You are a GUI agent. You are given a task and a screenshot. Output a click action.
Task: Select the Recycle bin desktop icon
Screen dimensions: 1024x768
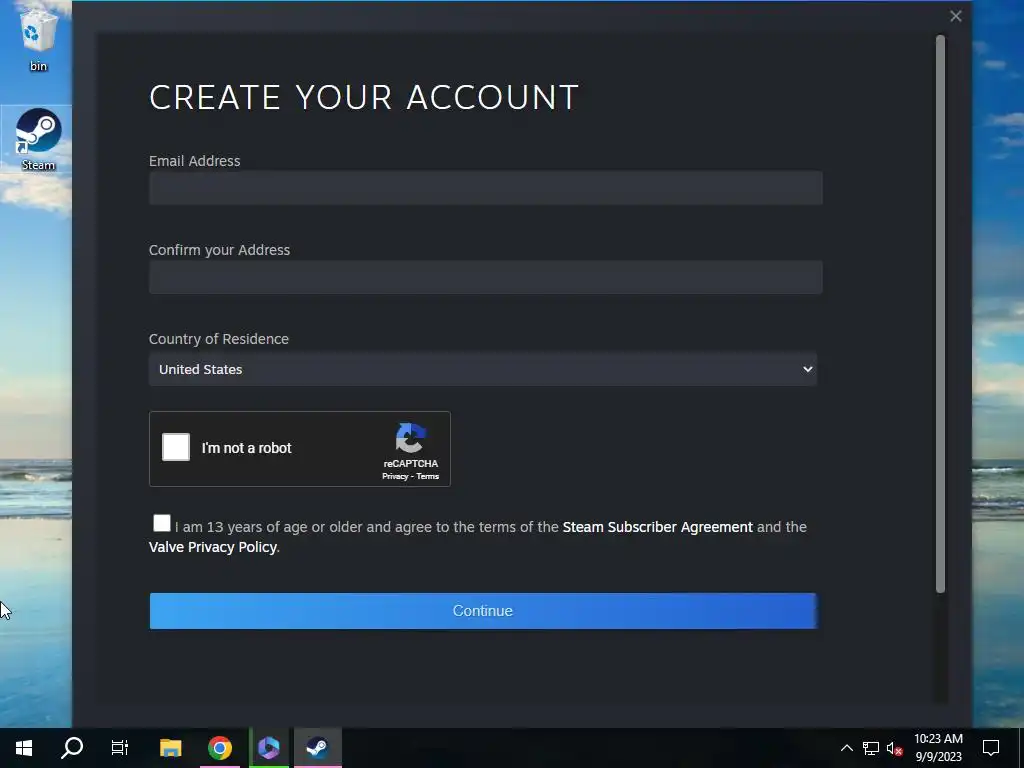pos(38,38)
